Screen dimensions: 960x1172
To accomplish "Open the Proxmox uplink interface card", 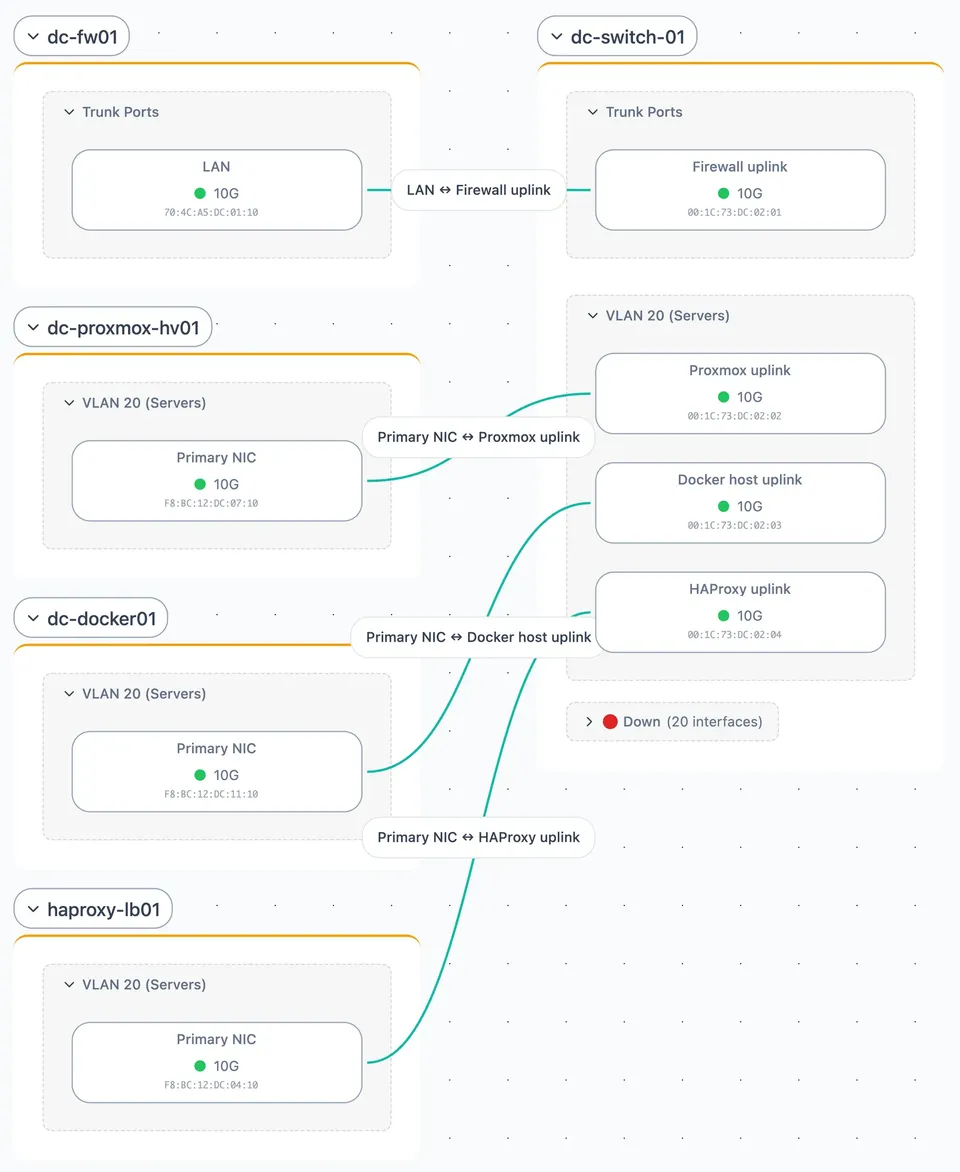I will click(x=740, y=393).
